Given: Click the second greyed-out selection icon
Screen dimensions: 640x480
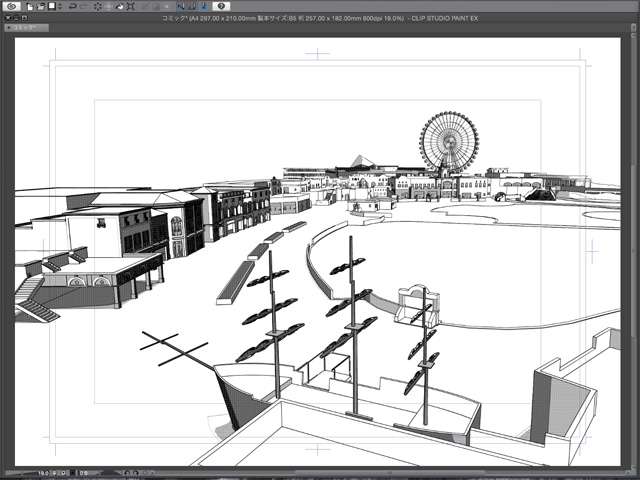Looking at the screenshot, I should click(156, 6).
